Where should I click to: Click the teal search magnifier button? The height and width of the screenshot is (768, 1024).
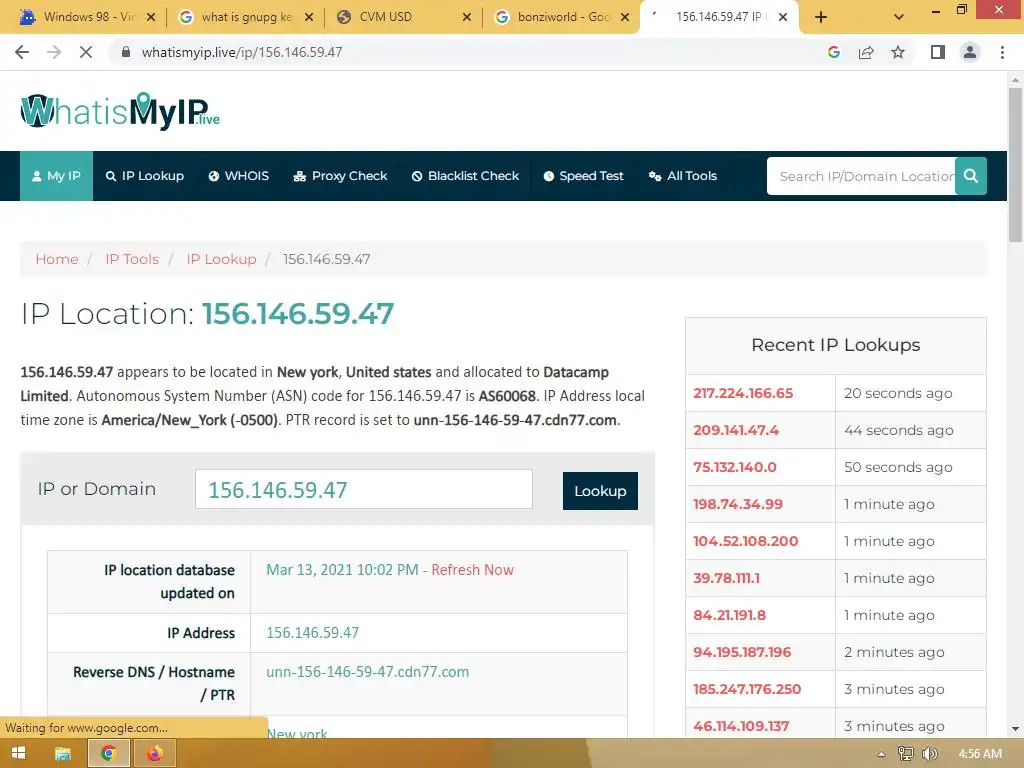tap(971, 176)
